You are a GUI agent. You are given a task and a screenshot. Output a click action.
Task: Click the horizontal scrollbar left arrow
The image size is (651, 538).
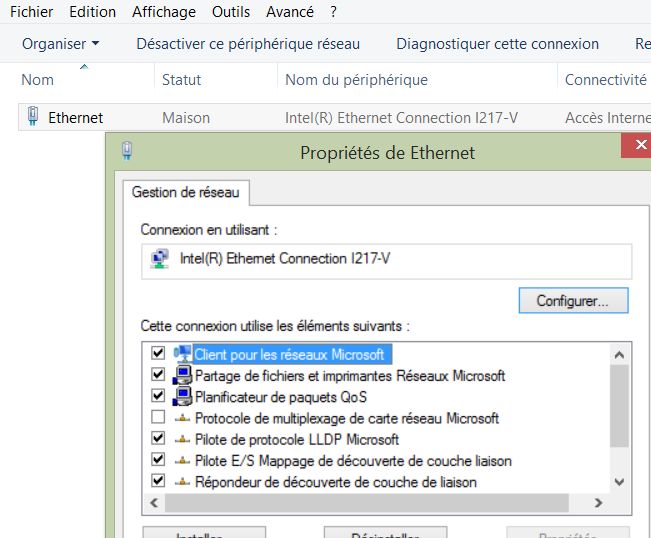(154, 503)
